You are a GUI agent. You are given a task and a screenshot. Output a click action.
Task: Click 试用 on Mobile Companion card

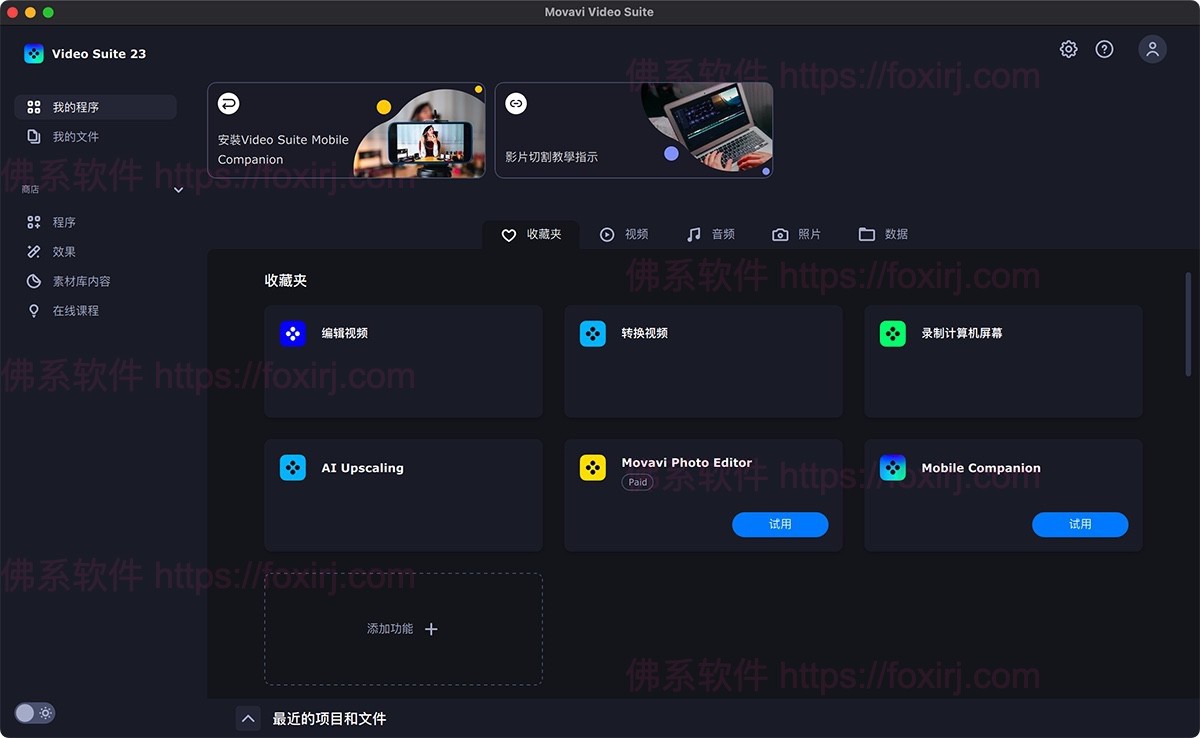(x=1080, y=524)
